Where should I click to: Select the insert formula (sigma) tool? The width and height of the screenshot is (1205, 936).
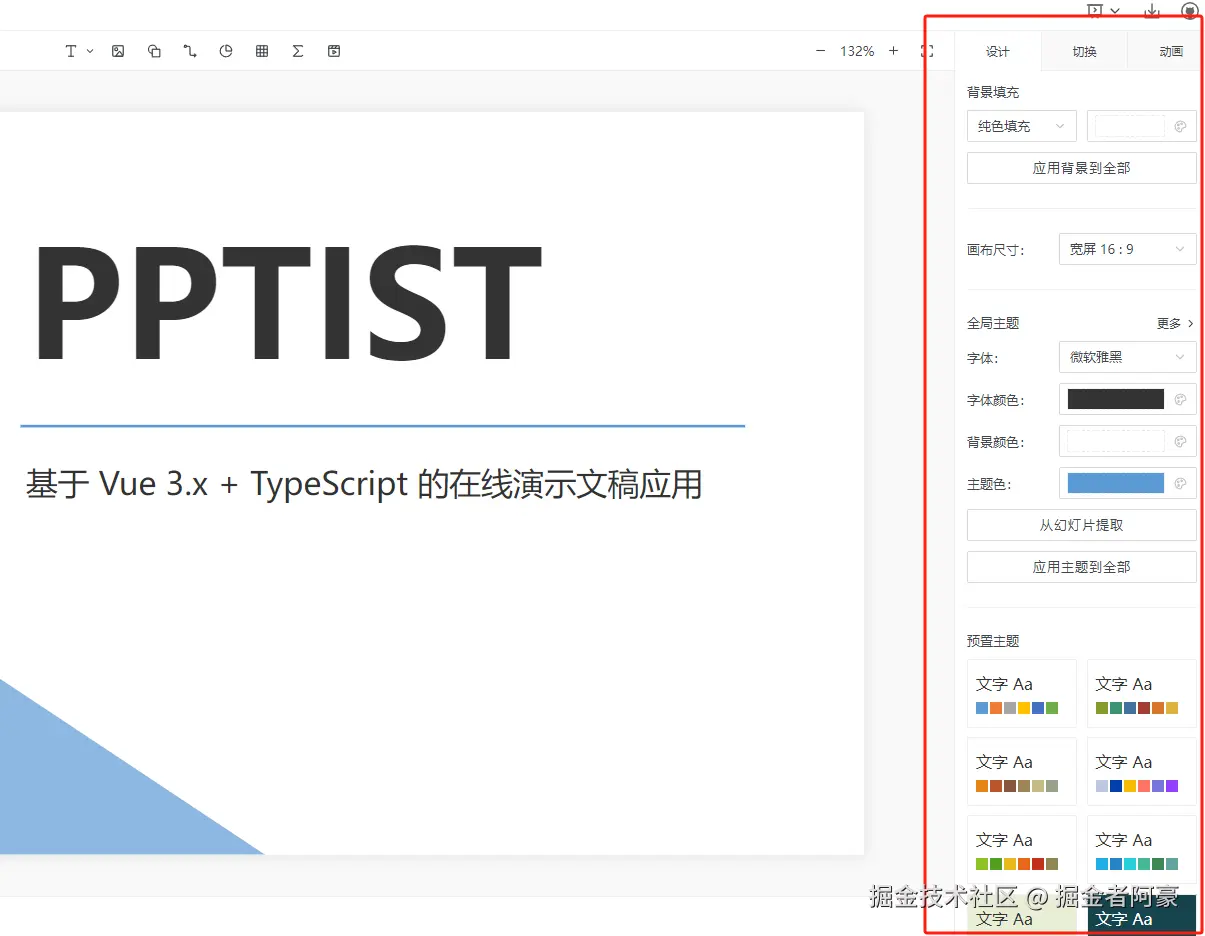(298, 51)
